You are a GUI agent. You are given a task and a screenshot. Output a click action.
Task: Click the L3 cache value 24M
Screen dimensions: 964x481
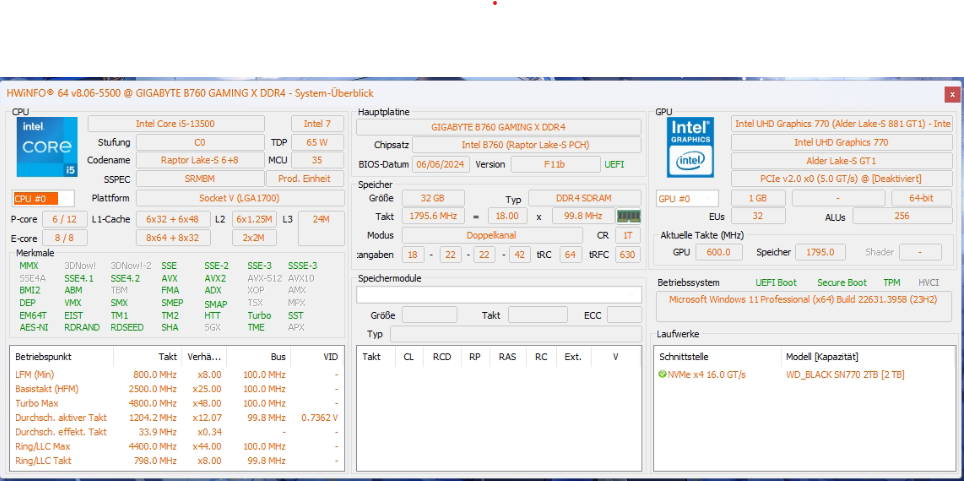[321, 228]
